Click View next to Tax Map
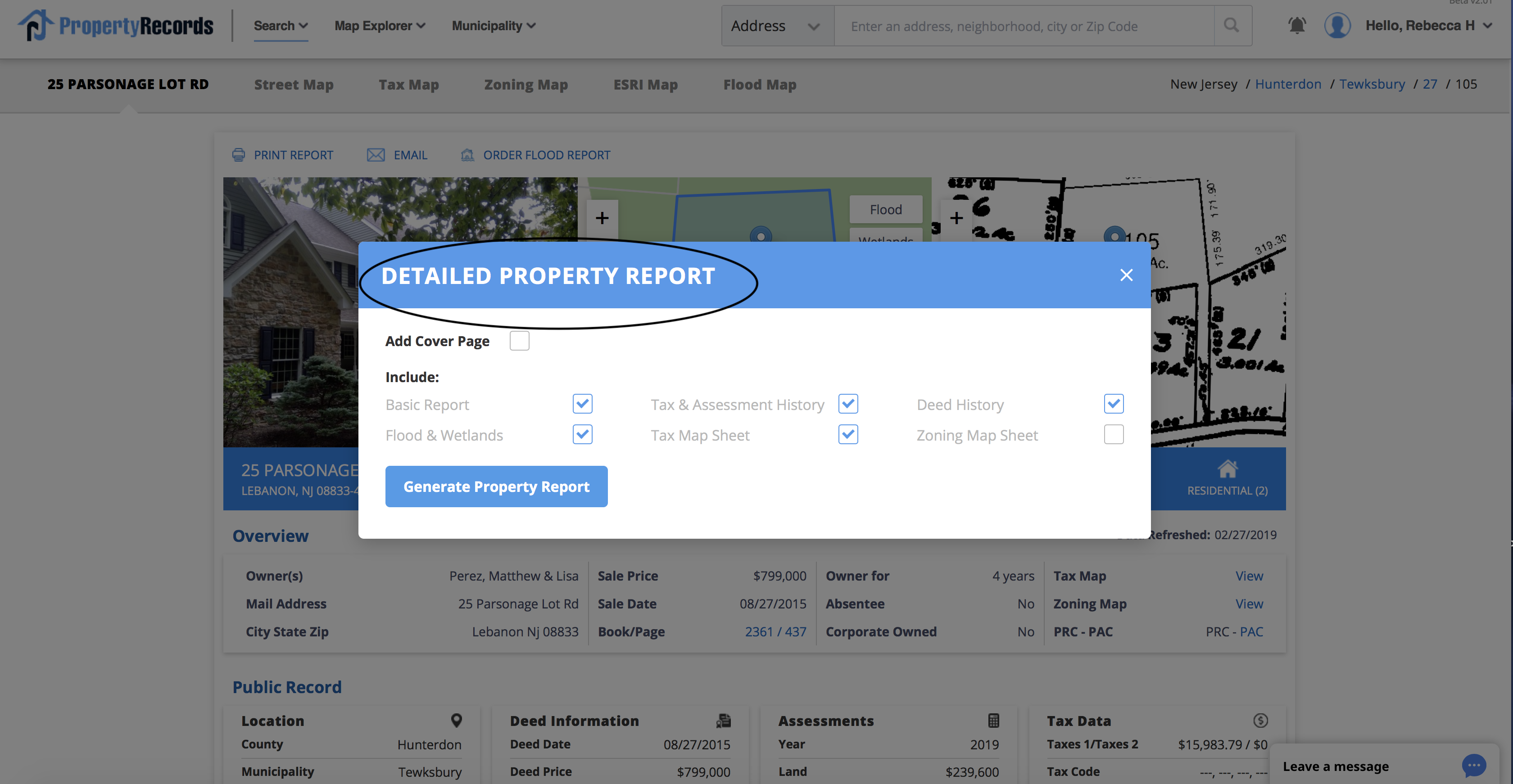The height and width of the screenshot is (784, 1513). click(1249, 576)
